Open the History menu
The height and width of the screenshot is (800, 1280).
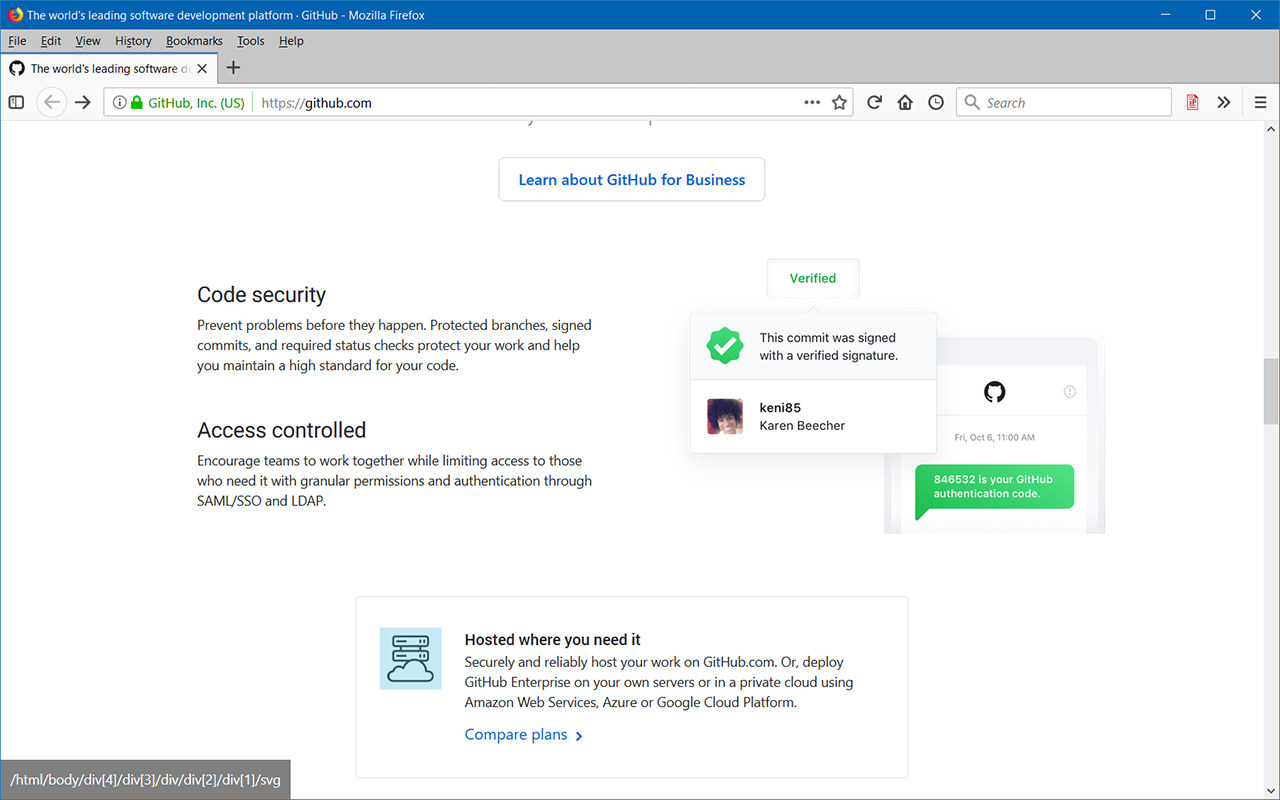133,41
